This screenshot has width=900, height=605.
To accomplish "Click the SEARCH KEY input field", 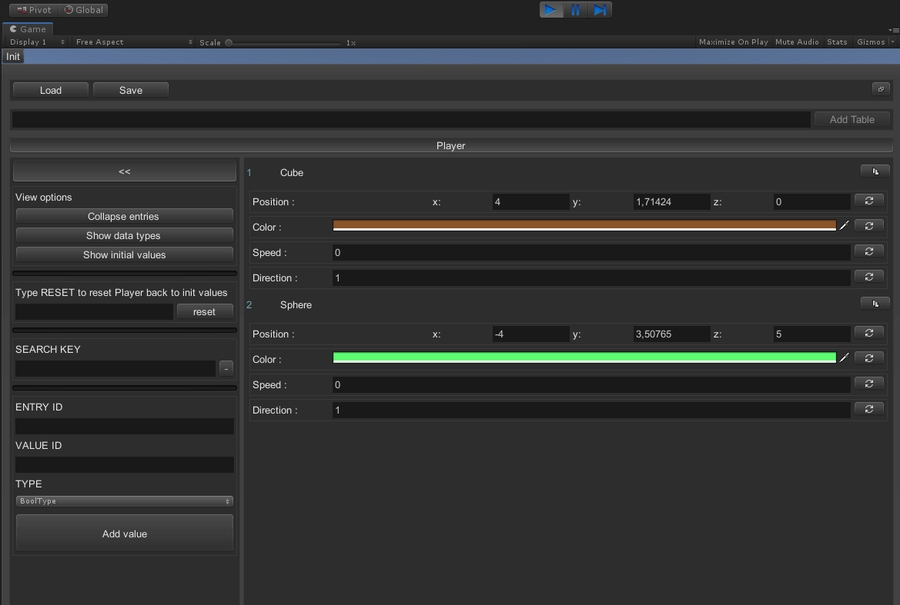I will point(115,368).
